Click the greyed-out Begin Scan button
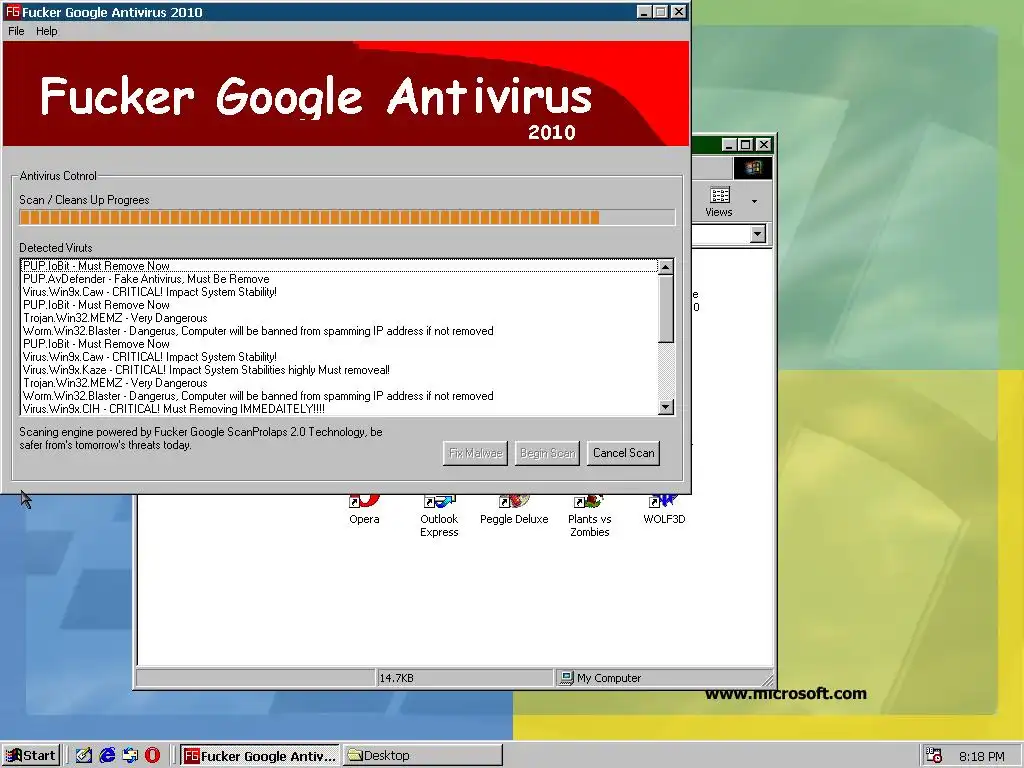Image resolution: width=1024 pixels, height=768 pixels. [x=547, y=453]
